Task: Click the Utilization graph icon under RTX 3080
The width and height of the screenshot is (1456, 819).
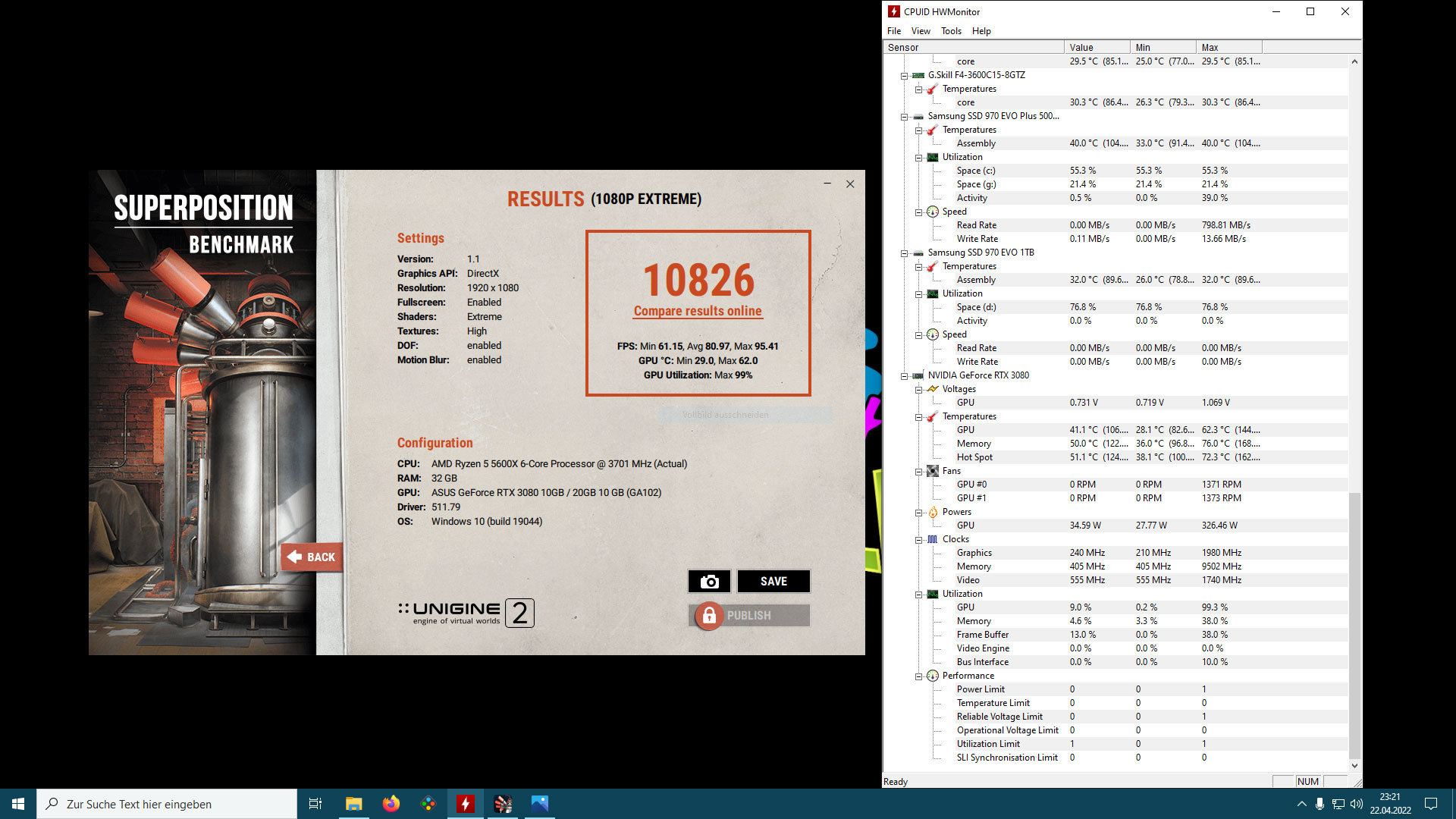Action: [x=933, y=594]
